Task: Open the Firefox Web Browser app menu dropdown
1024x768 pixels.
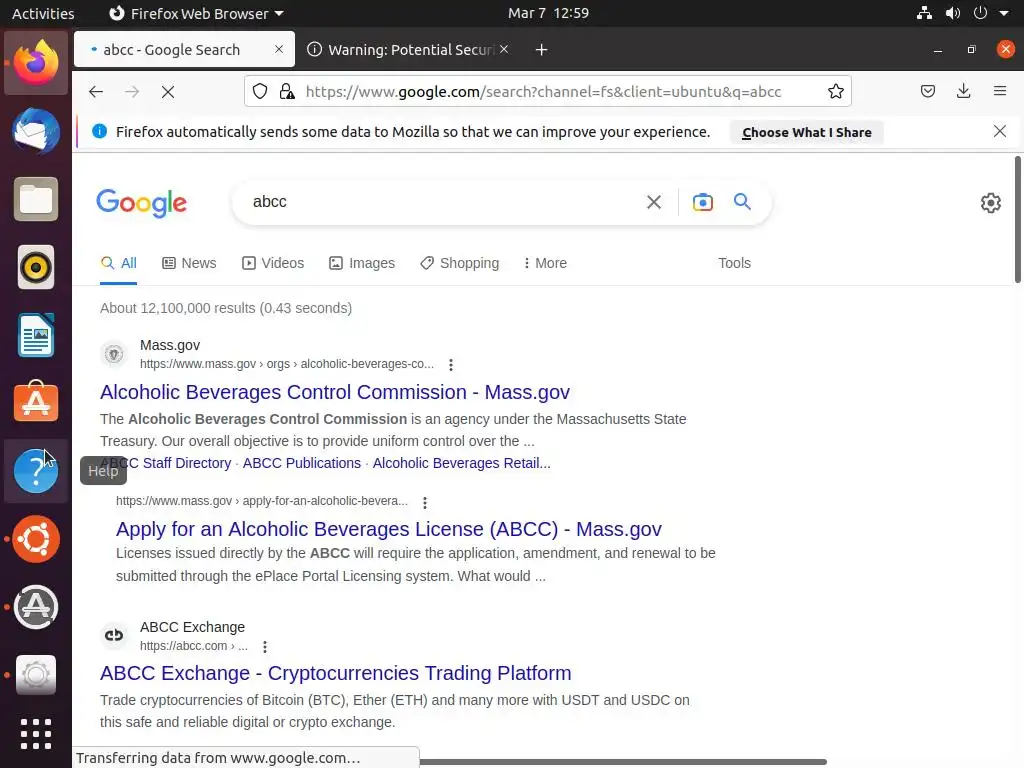Action: [196, 13]
